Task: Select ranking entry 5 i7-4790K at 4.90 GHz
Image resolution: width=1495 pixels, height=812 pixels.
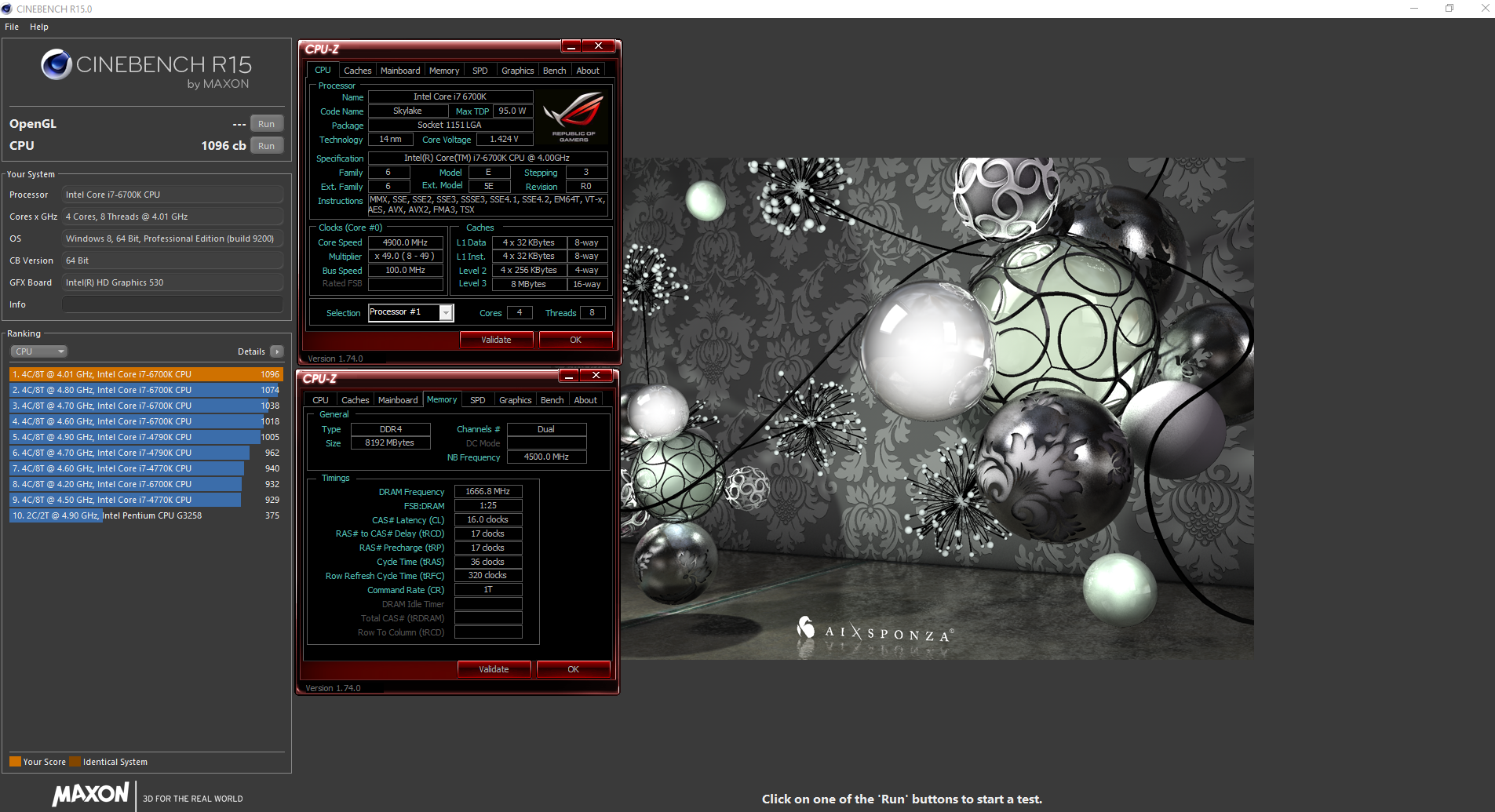Action: [x=146, y=437]
